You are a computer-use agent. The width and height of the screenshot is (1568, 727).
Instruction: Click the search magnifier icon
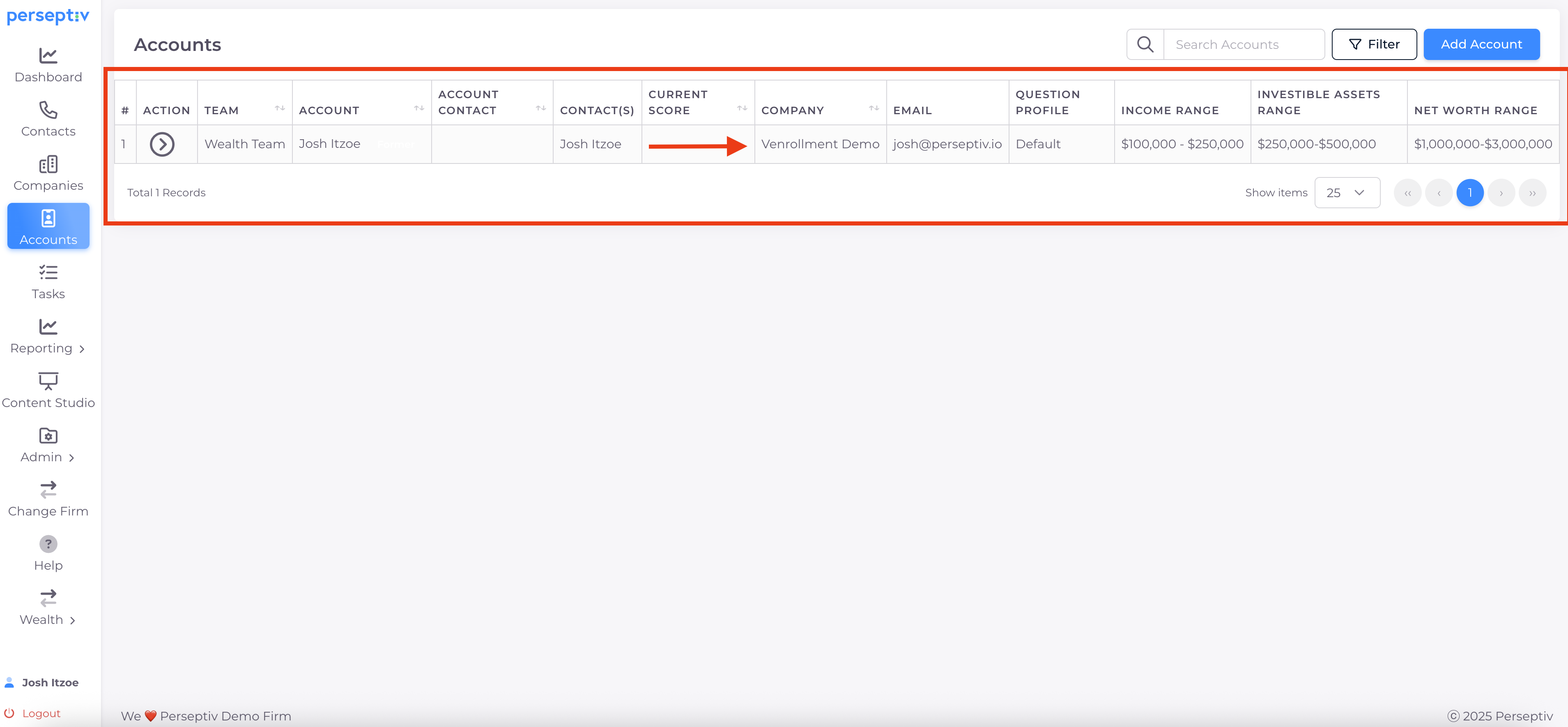coord(1145,44)
